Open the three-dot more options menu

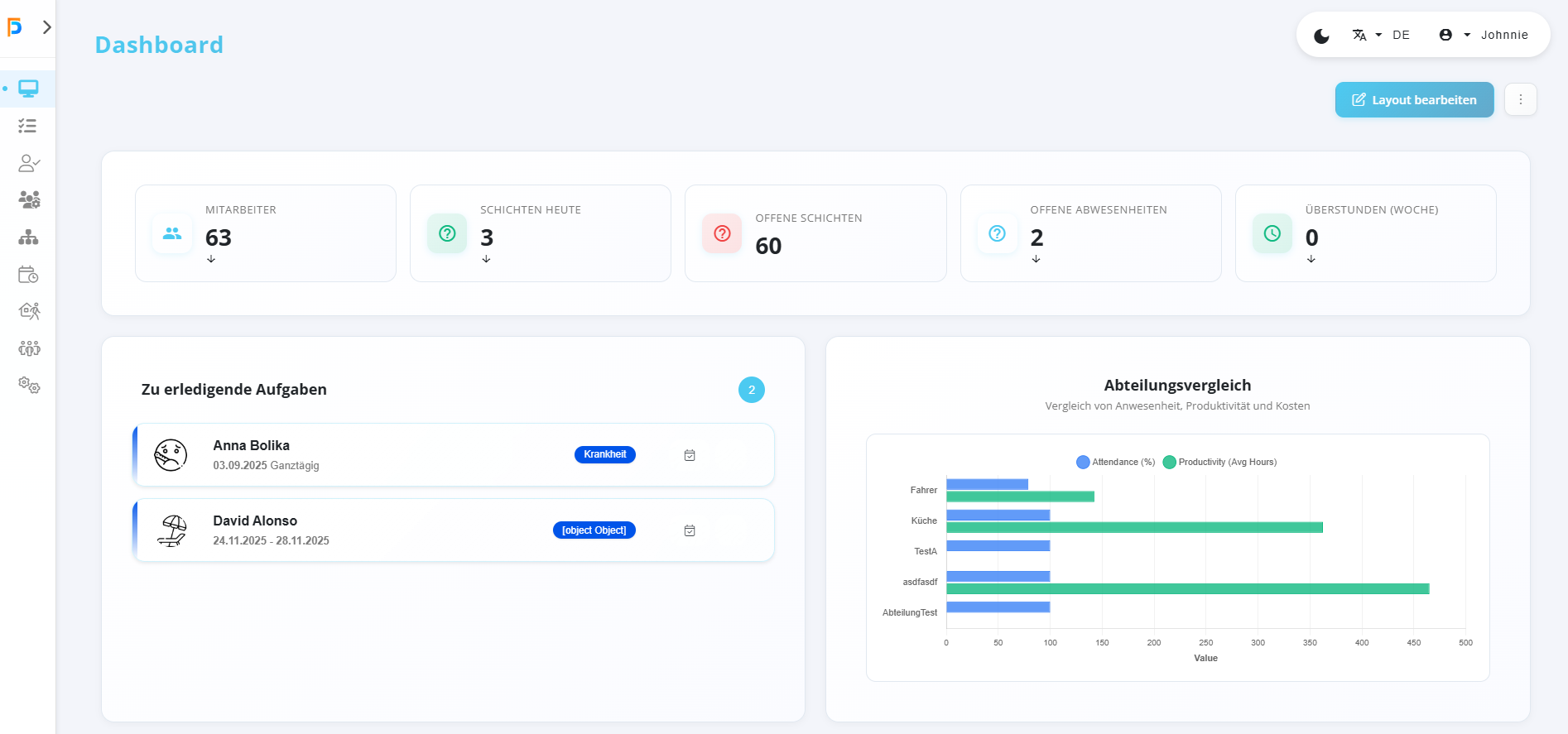(x=1520, y=99)
